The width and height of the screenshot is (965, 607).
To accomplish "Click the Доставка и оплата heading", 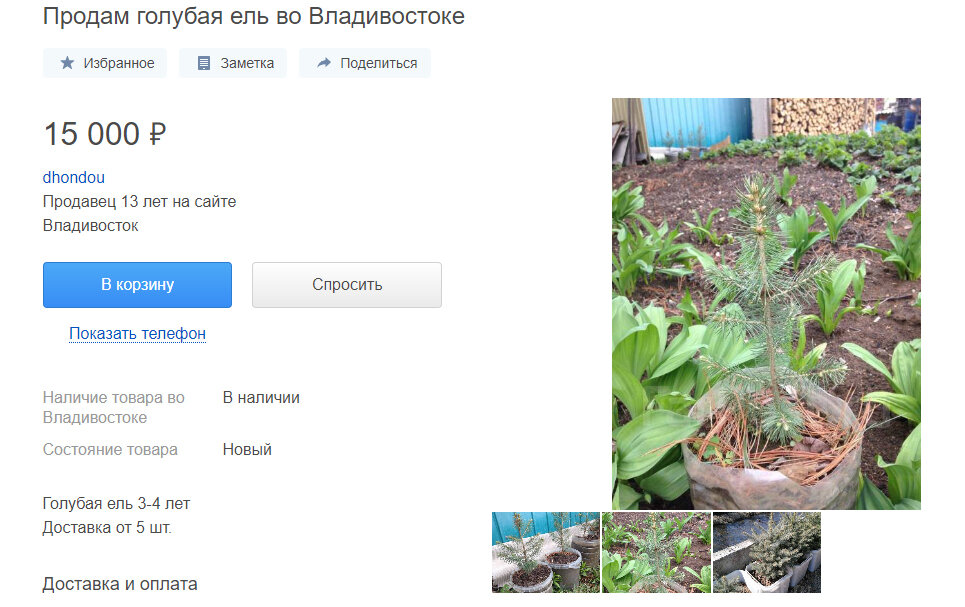I will (120, 584).
